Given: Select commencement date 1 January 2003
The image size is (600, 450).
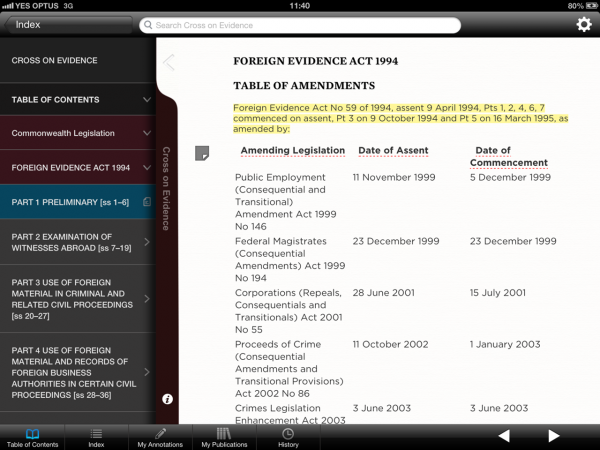Looking at the screenshot, I should pyautogui.click(x=505, y=344).
